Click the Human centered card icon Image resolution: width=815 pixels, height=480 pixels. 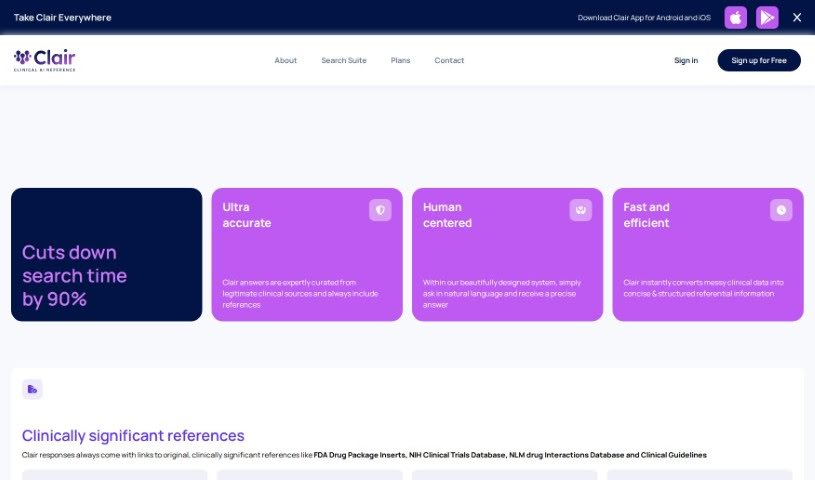click(581, 210)
